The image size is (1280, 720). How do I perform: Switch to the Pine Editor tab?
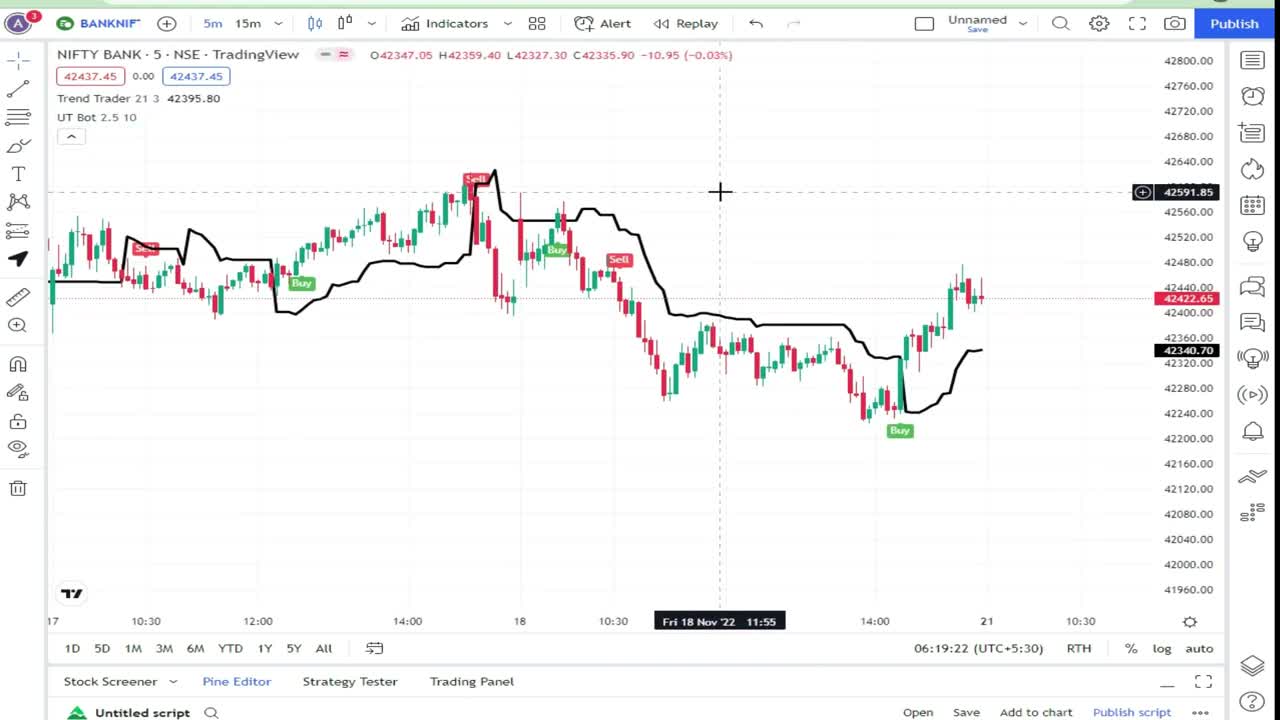[236, 681]
